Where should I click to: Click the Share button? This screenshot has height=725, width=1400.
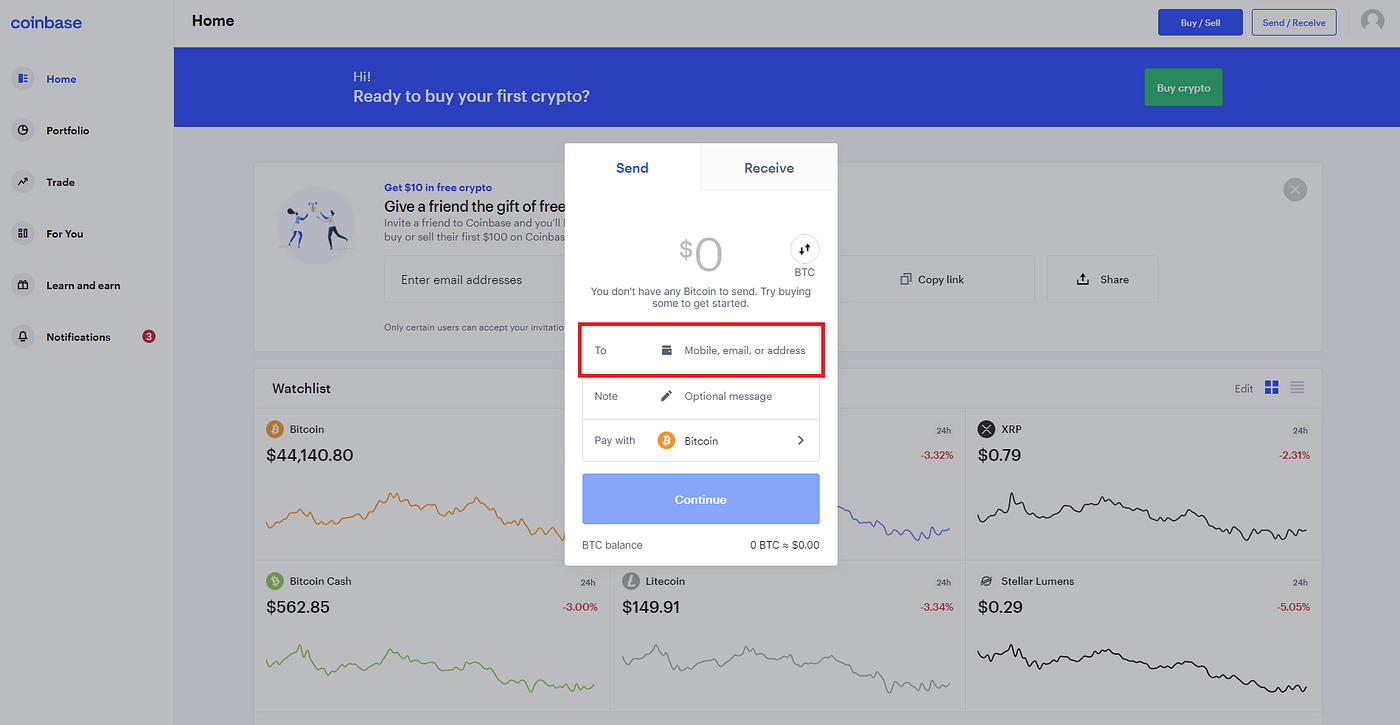click(1103, 279)
